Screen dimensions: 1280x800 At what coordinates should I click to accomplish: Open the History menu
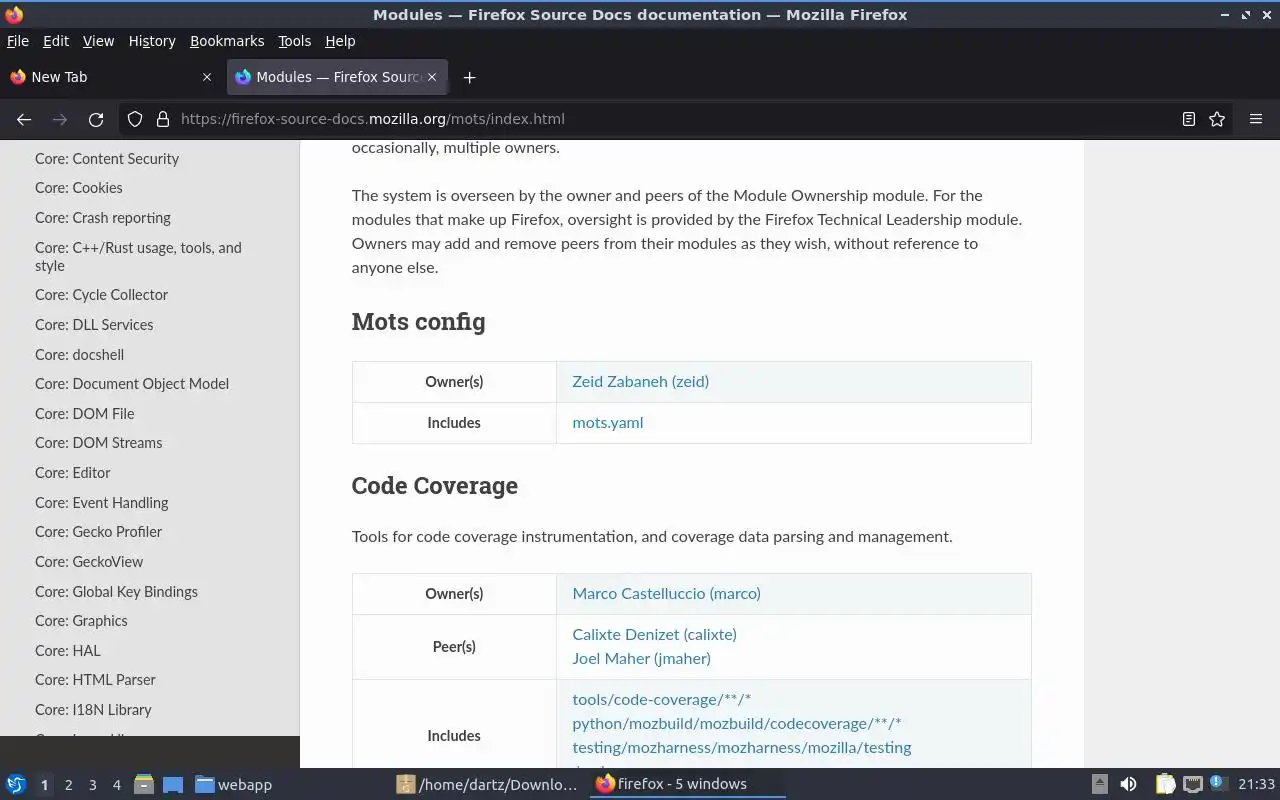click(152, 41)
